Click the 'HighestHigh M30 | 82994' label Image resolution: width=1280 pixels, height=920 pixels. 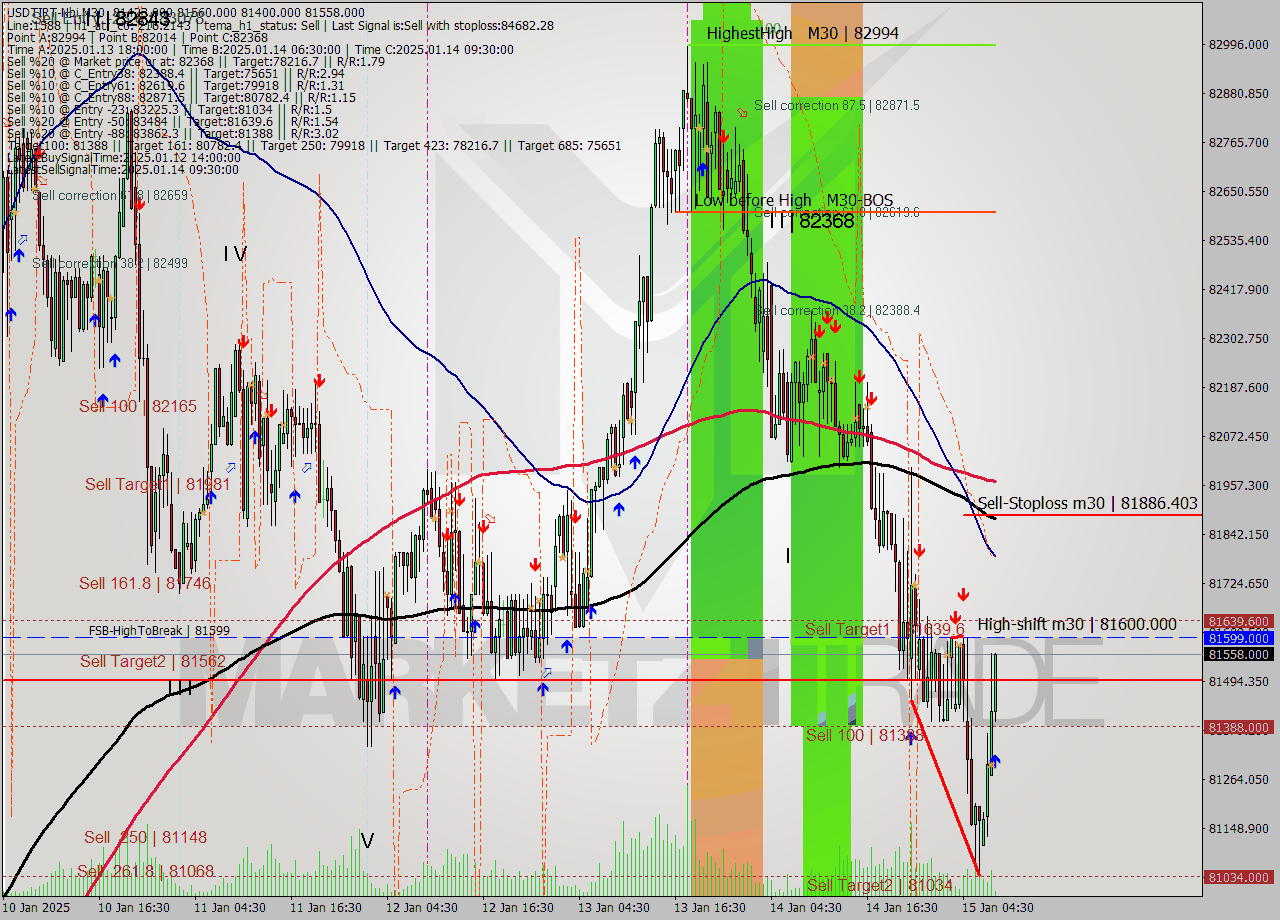[802, 33]
